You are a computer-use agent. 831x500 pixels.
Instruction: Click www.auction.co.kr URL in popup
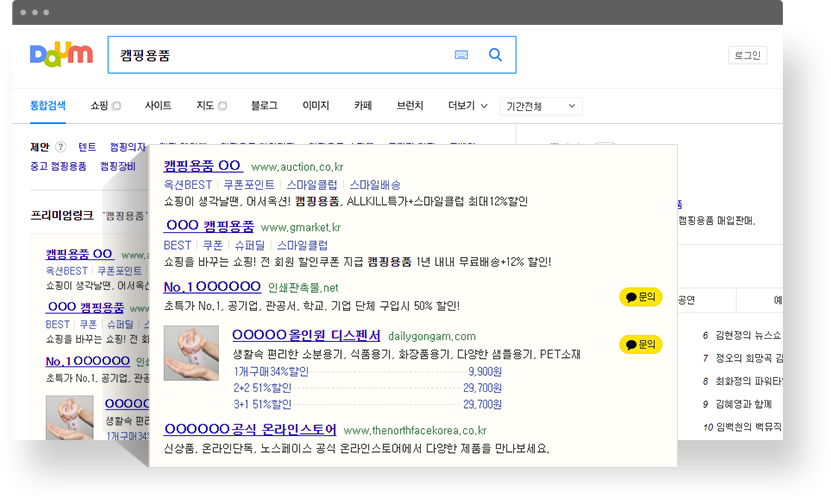(x=297, y=167)
